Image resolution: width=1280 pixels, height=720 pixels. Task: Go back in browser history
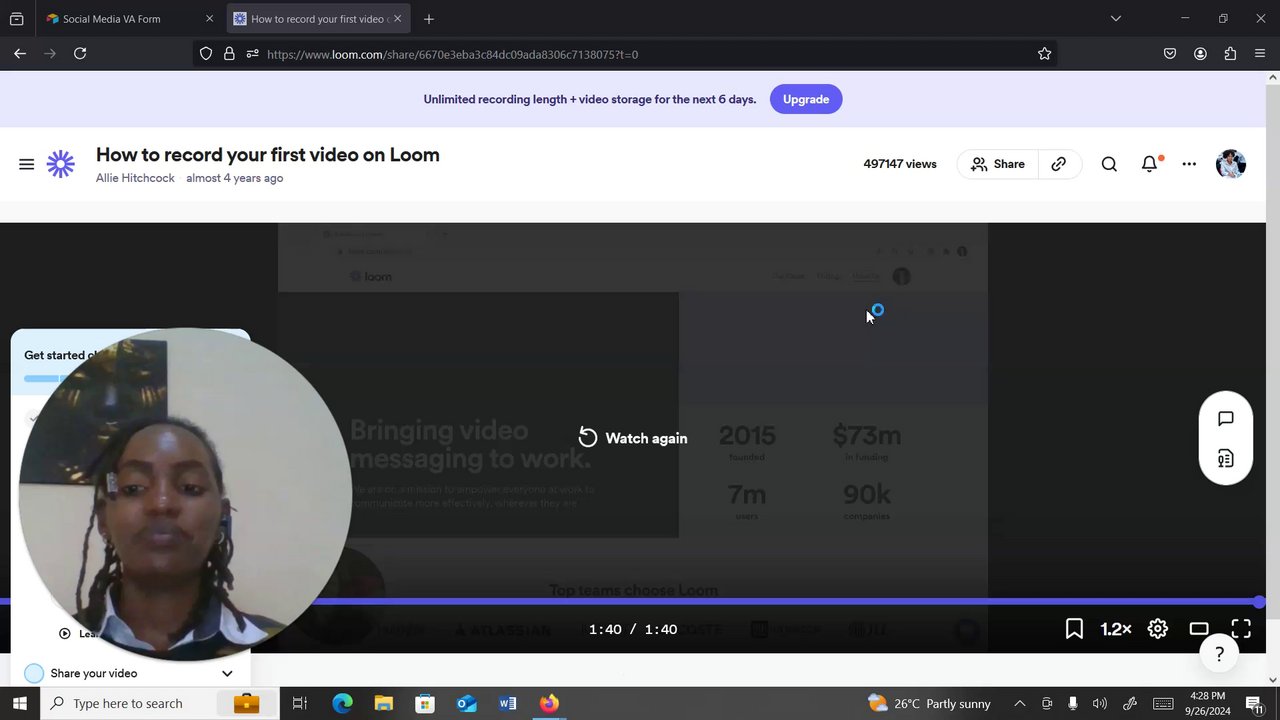point(20,54)
